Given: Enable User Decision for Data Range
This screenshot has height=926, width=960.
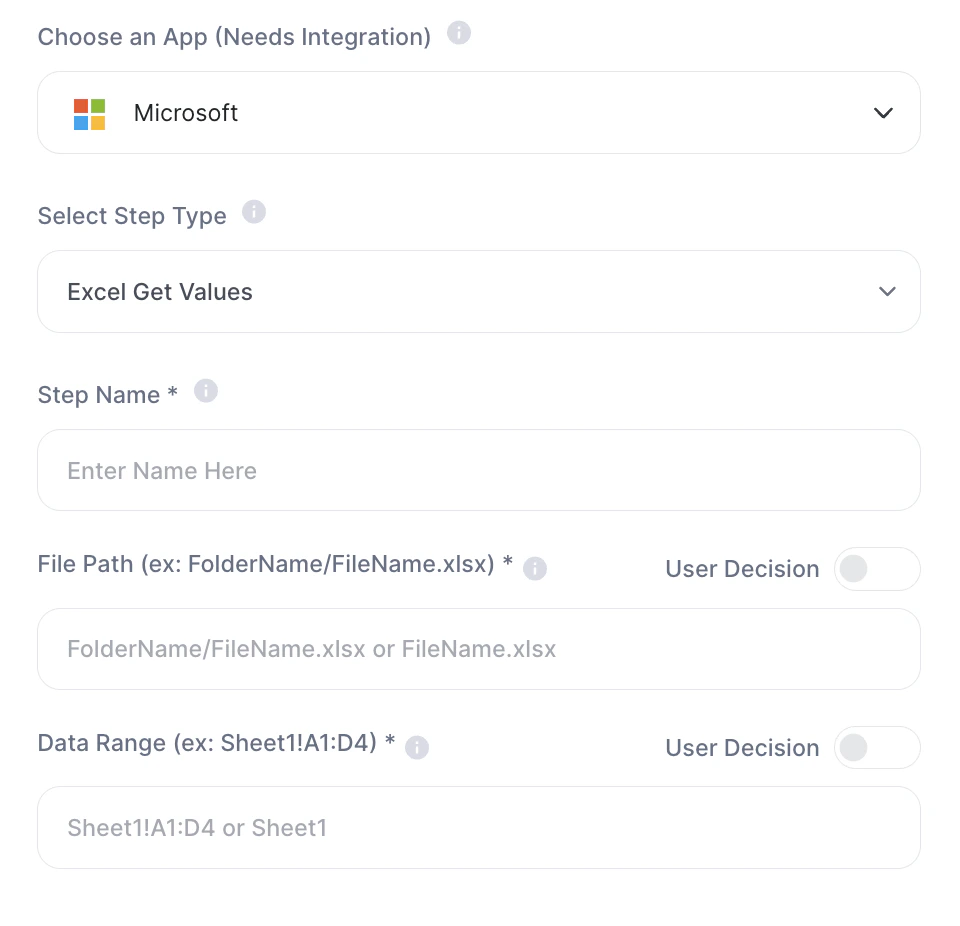Looking at the screenshot, I should pos(876,747).
